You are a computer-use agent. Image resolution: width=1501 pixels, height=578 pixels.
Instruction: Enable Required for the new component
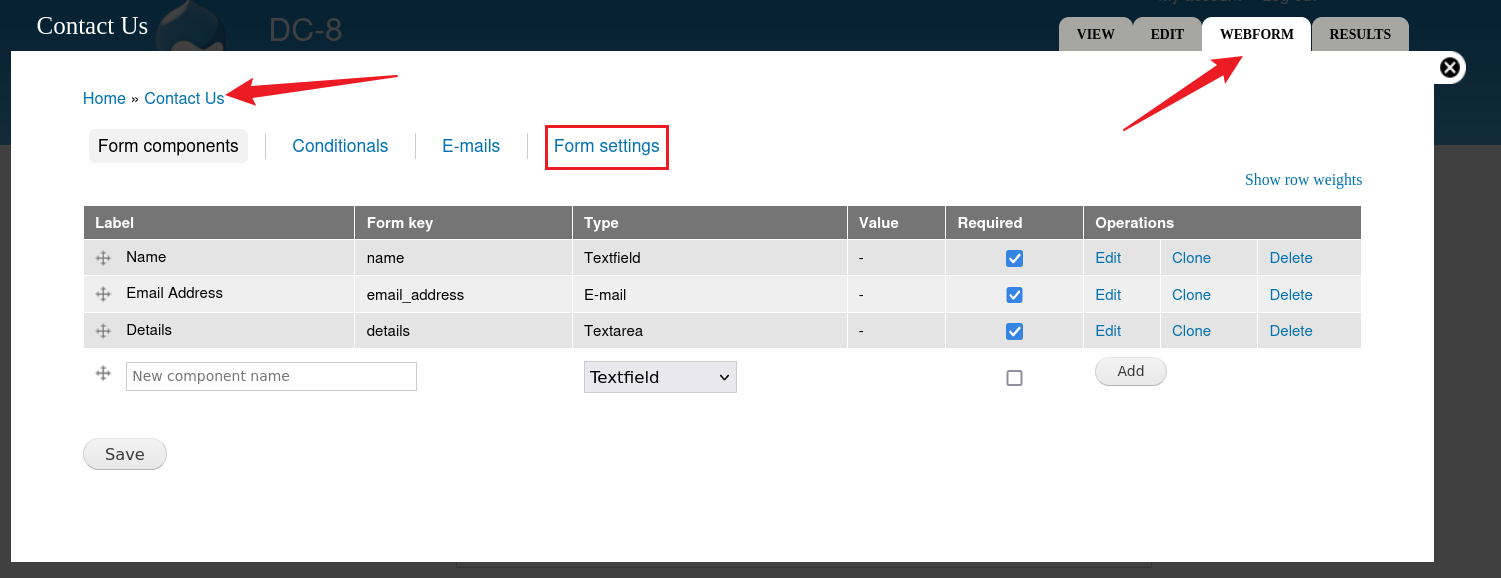(1014, 378)
